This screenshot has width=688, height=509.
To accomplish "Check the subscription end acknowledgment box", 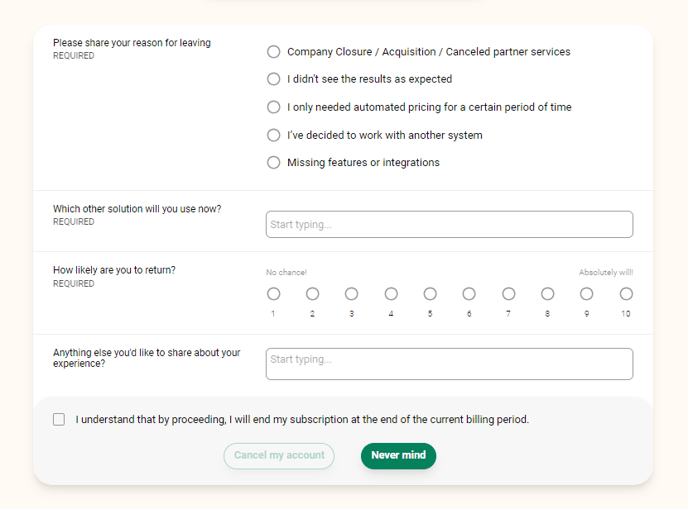I will 59,420.
